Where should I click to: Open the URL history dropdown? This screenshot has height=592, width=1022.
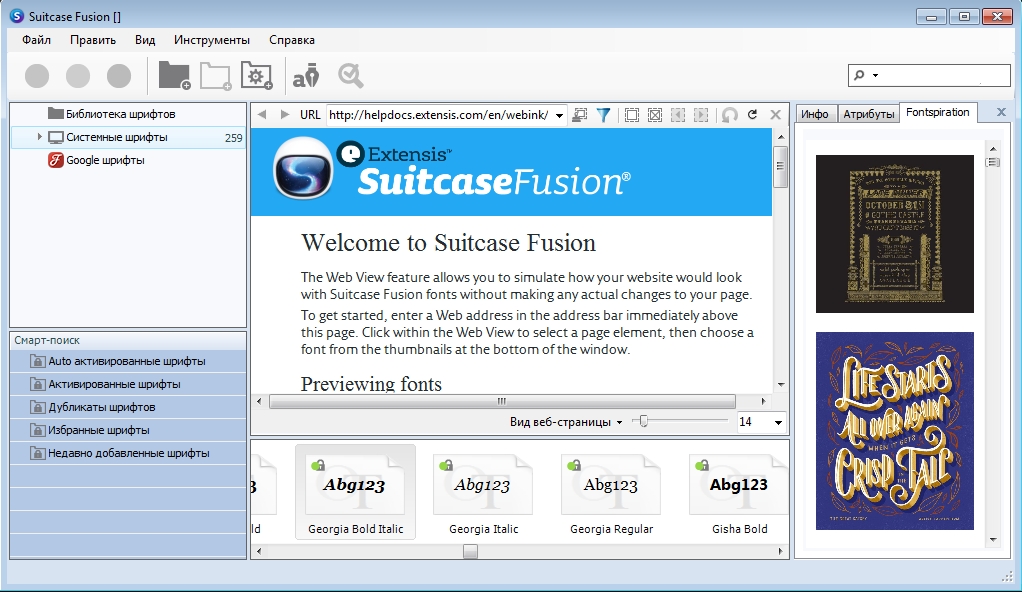[559, 115]
